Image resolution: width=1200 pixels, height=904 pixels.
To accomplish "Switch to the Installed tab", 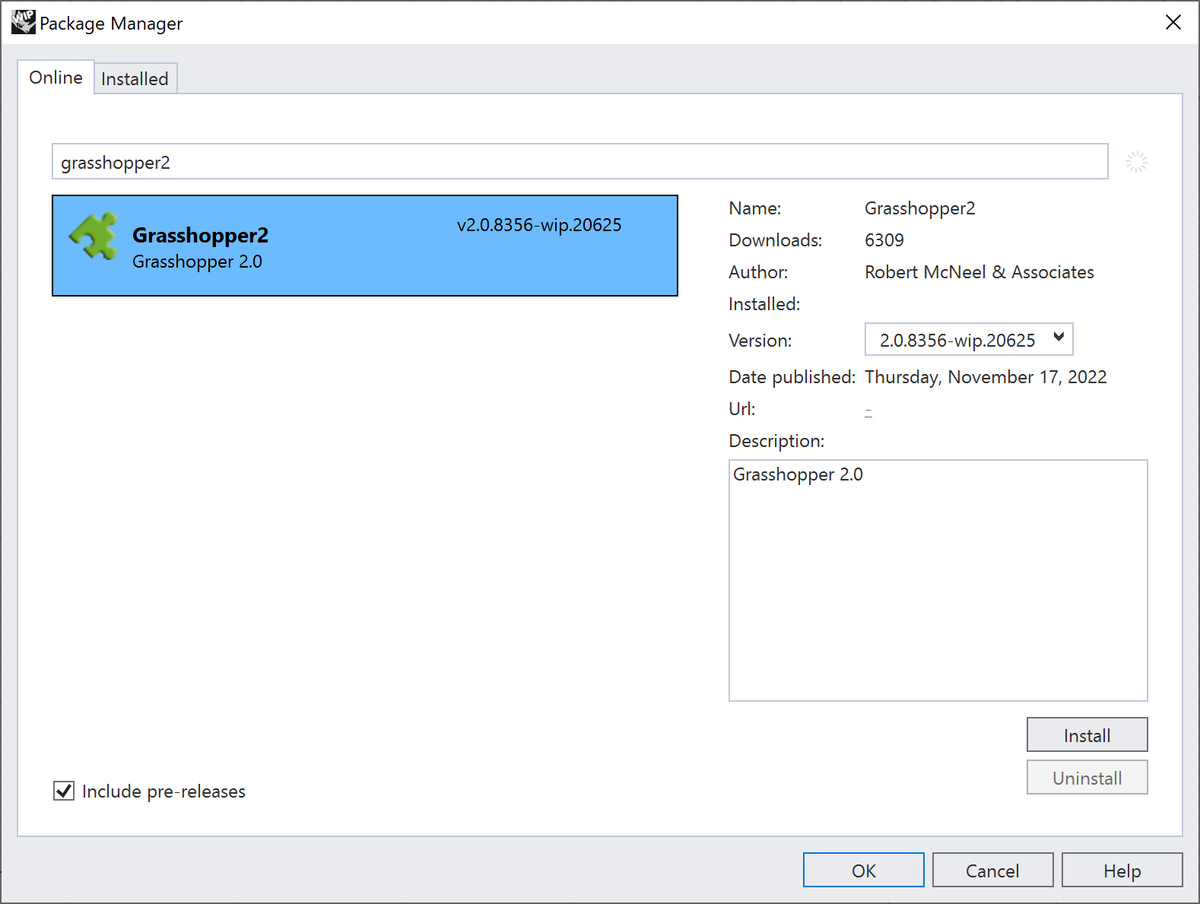I will pos(135,78).
